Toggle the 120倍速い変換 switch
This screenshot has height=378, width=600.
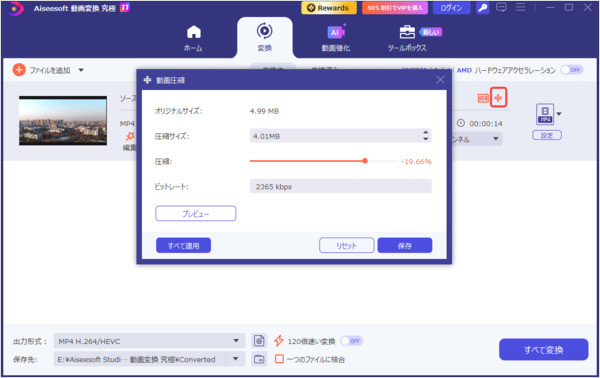tap(351, 341)
